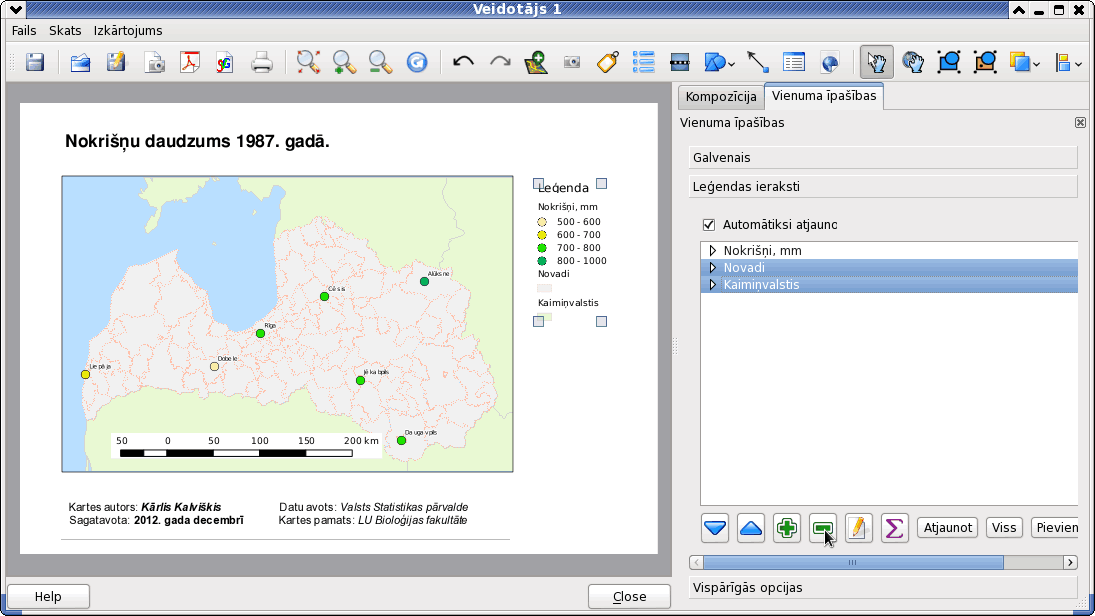Select the Add arrow tool
This screenshot has width=1095, height=616.
point(758,63)
